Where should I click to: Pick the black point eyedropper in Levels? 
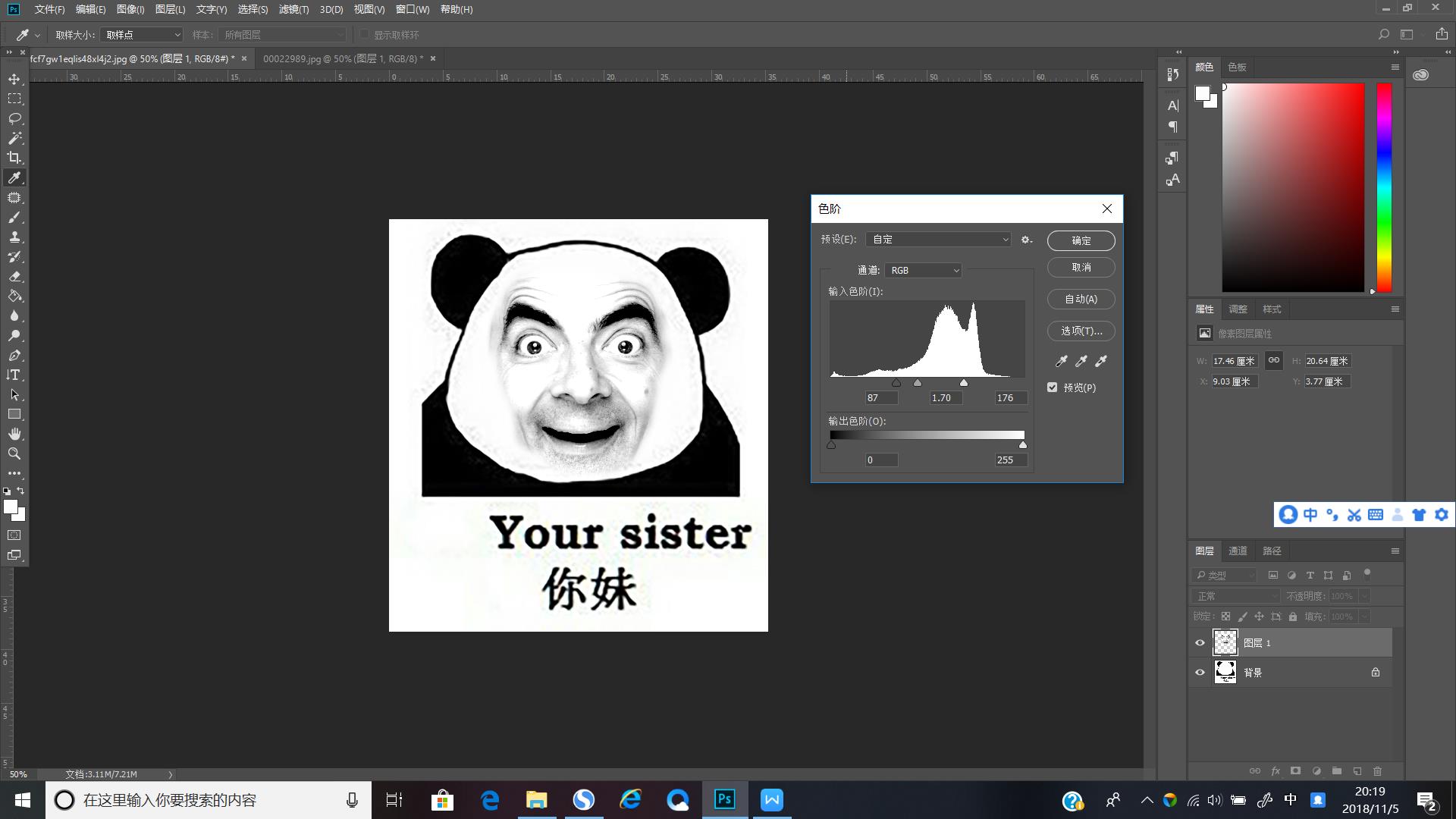pos(1062,361)
